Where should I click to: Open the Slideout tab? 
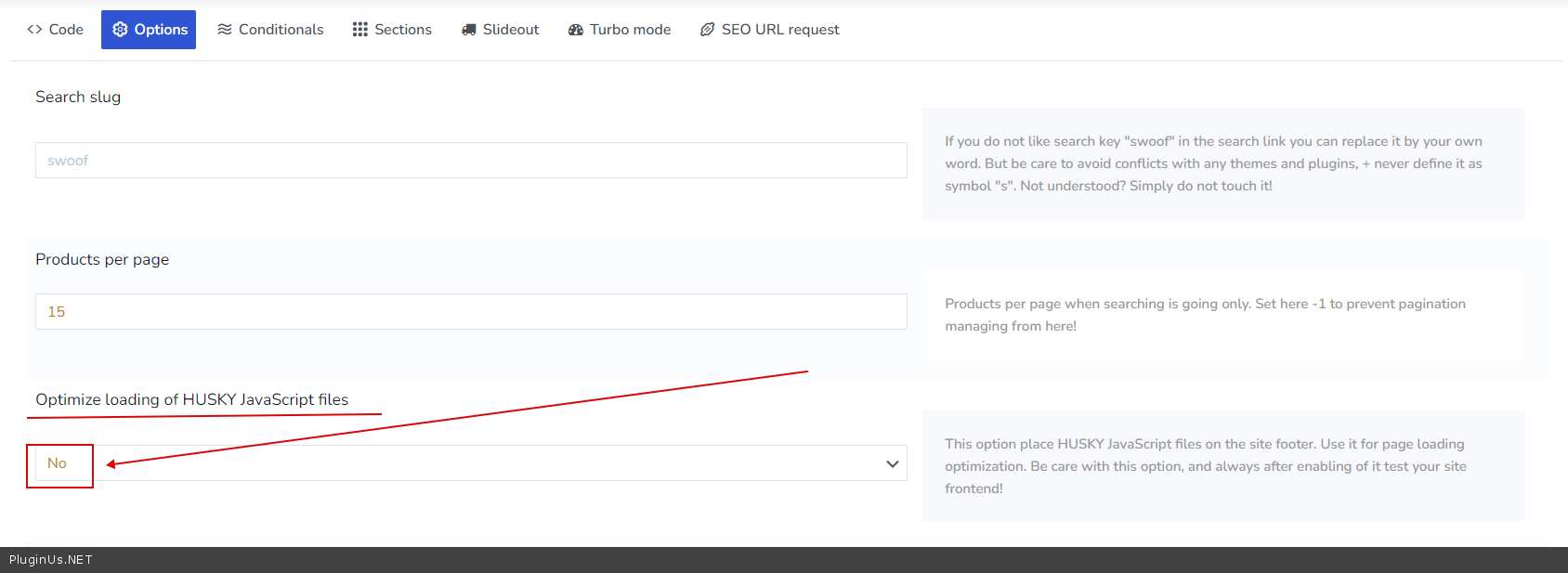(x=511, y=30)
